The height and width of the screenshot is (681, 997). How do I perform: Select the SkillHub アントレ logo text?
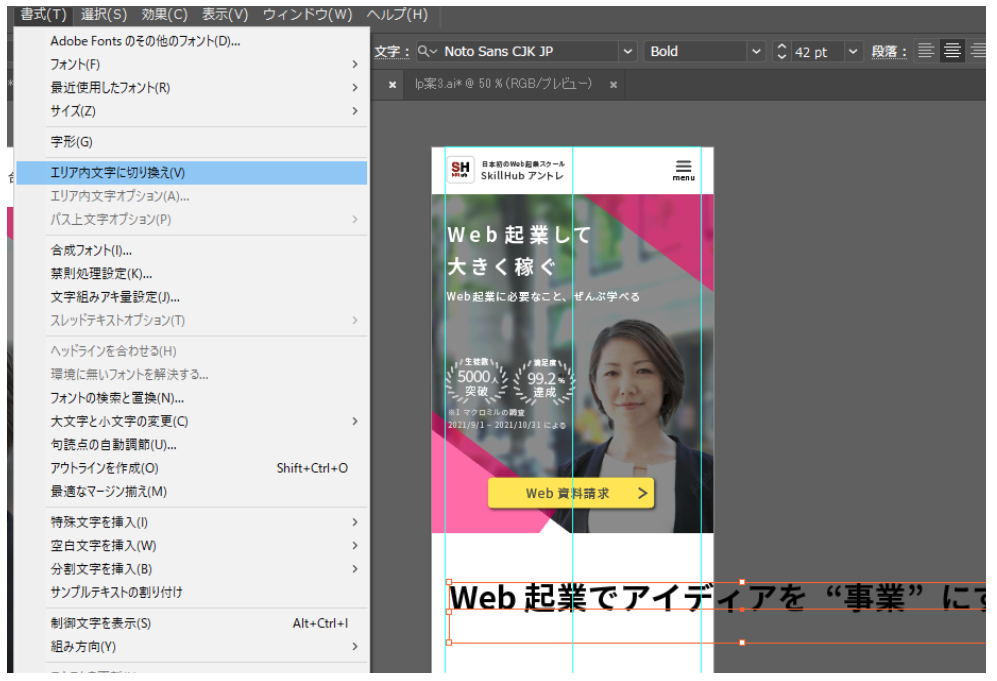522,175
